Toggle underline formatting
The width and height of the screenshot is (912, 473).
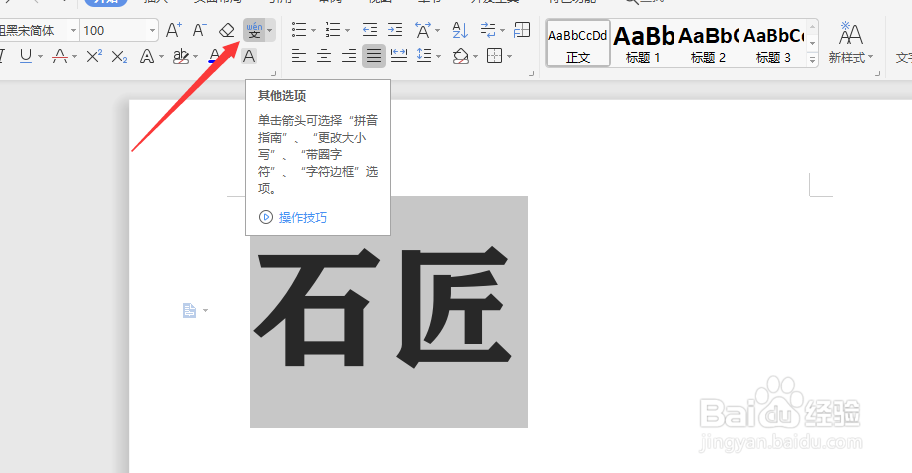point(26,56)
